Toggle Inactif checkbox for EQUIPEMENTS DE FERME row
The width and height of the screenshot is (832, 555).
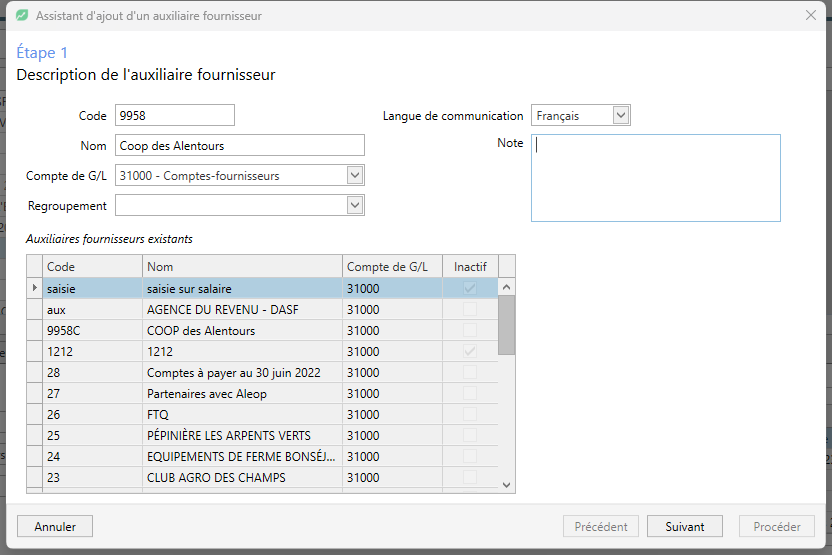click(470, 456)
